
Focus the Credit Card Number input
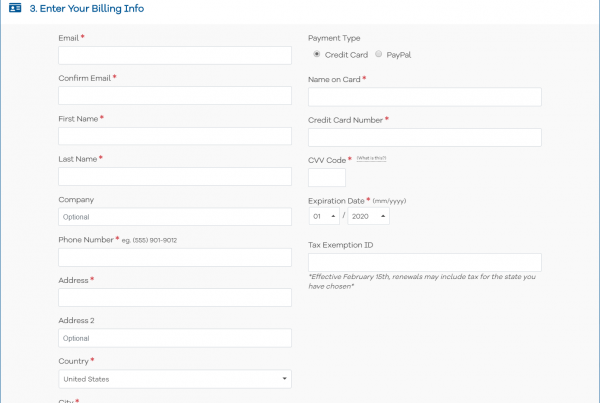pyautogui.click(x=425, y=137)
